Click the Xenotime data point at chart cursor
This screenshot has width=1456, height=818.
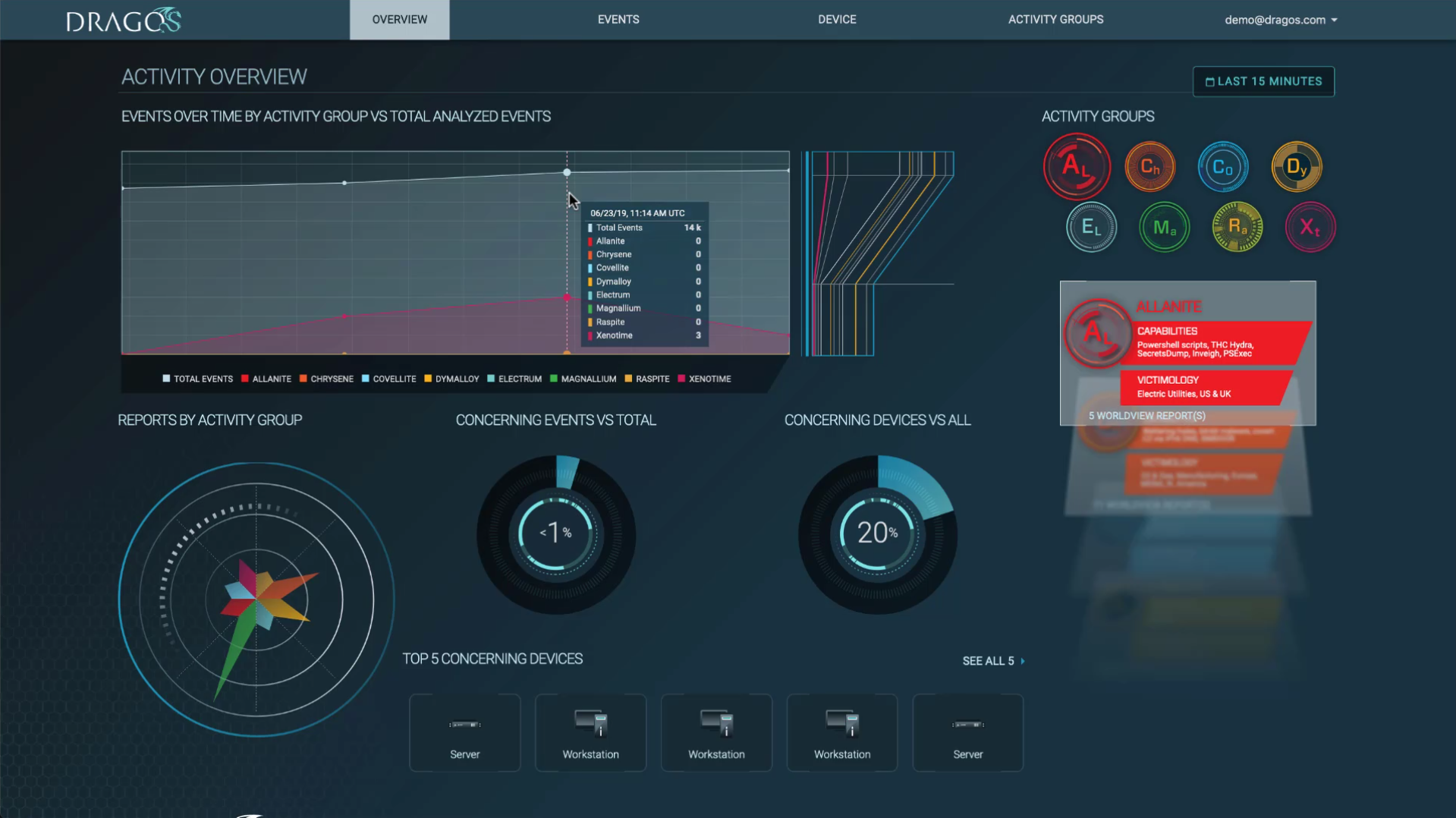click(567, 297)
